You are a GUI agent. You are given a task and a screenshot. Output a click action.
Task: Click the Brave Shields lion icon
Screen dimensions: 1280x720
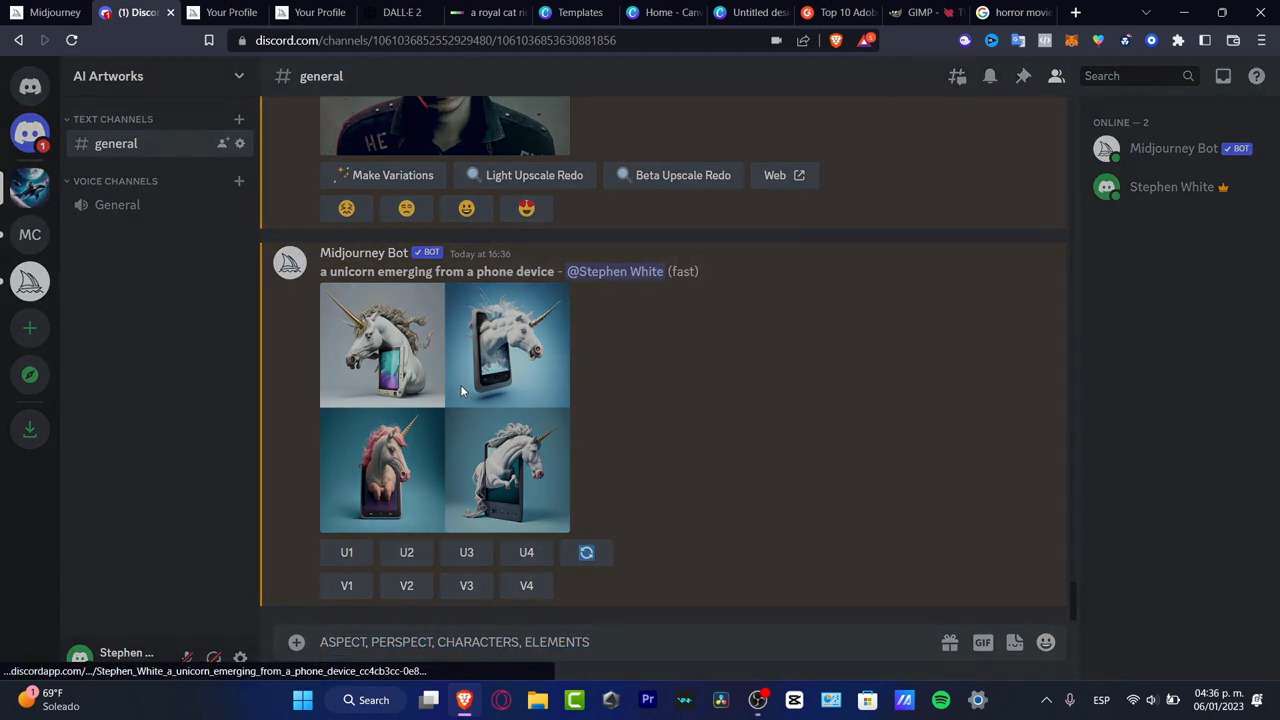(x=836, y=40)
